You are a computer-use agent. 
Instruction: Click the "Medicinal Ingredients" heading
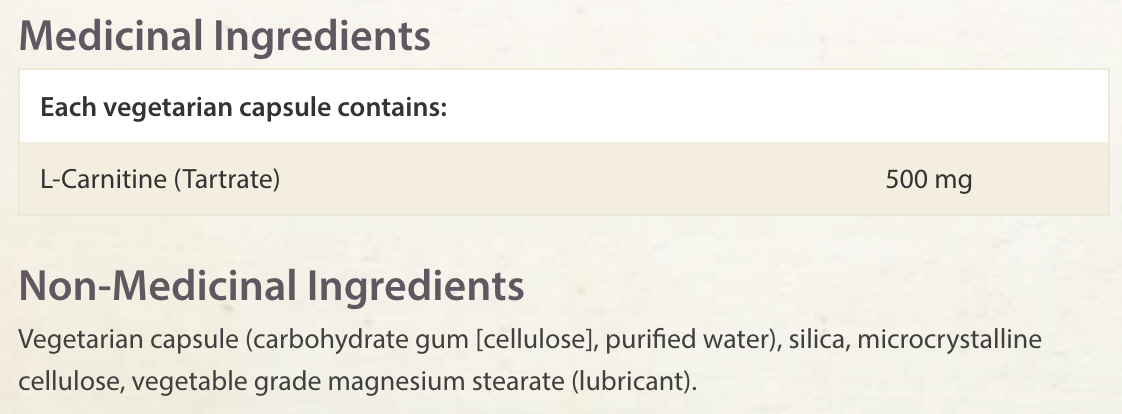225,37
